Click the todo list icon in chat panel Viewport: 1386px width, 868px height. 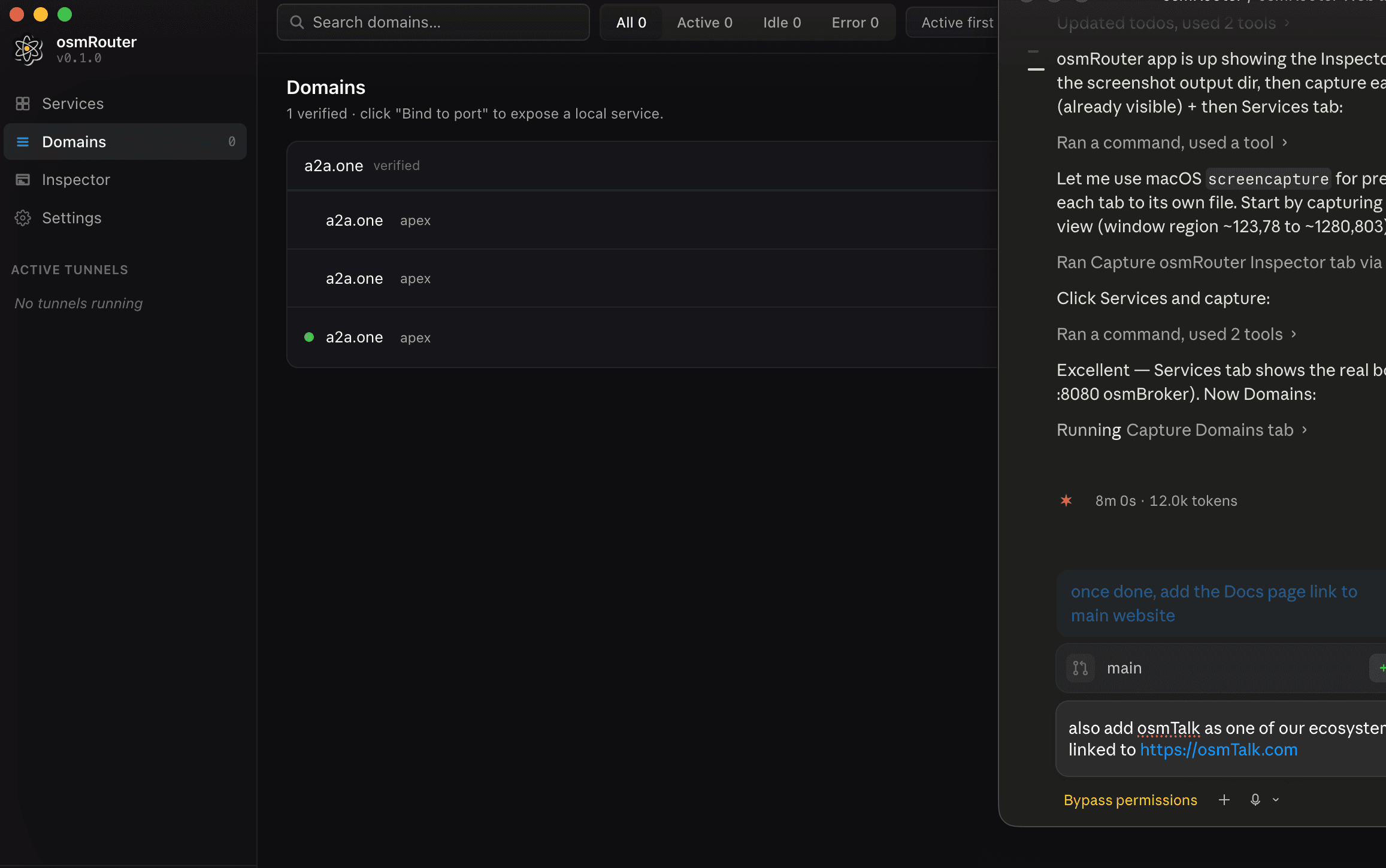click(1036, 60)
